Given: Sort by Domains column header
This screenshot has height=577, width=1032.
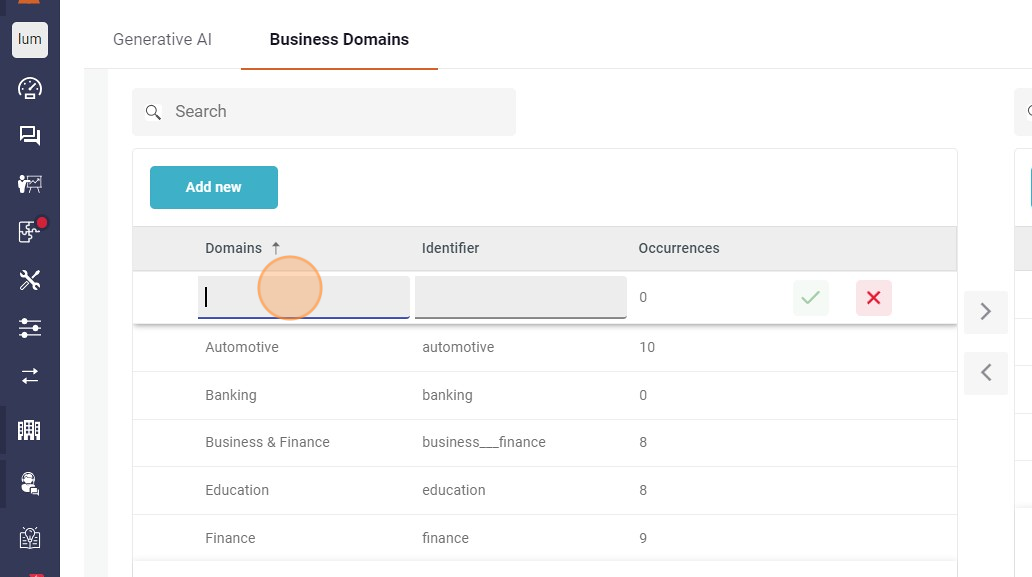Looking at the screenshot, I should click(x=234, y=248).
